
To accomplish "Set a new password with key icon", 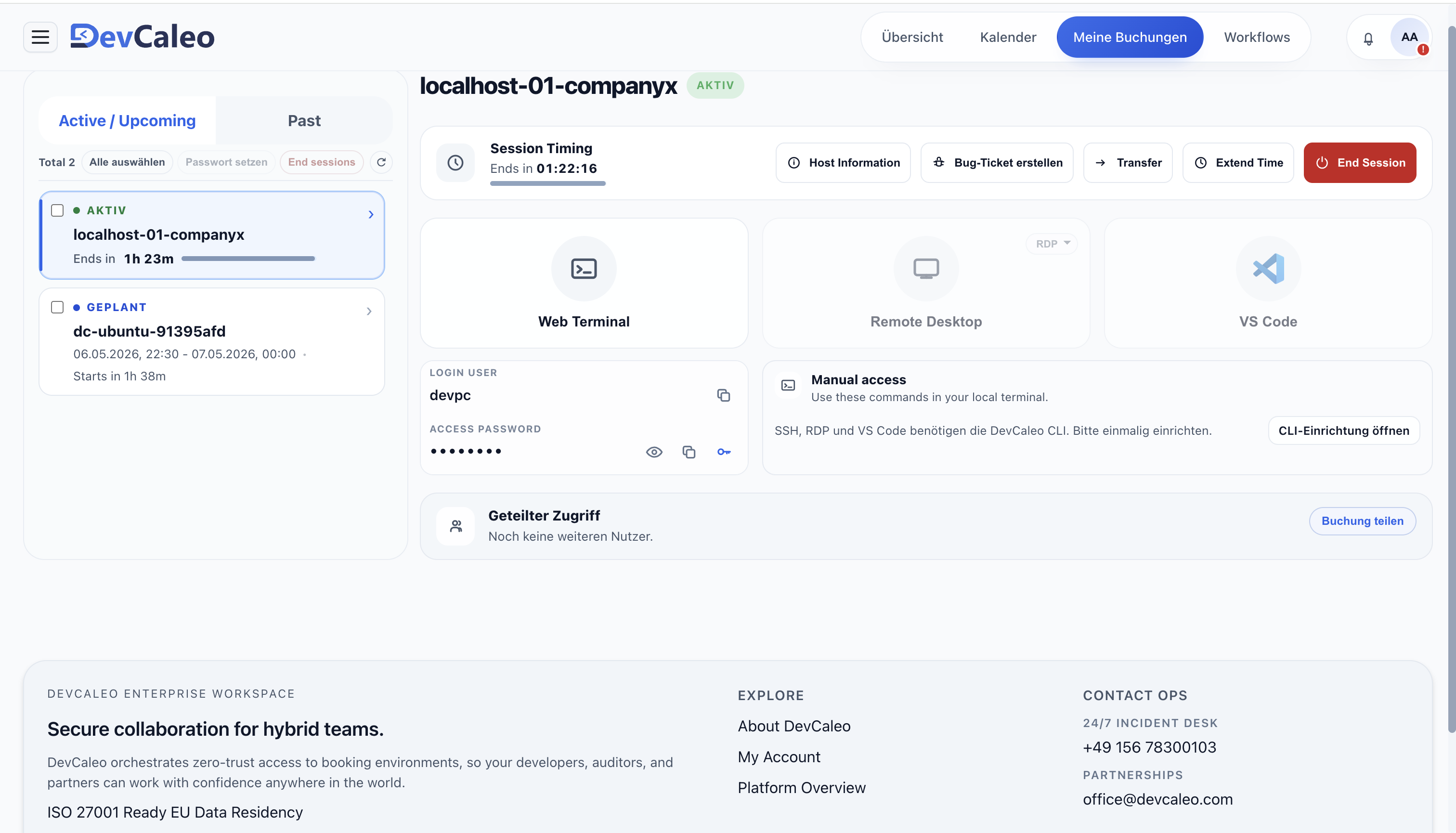I will tap(724, 452).
